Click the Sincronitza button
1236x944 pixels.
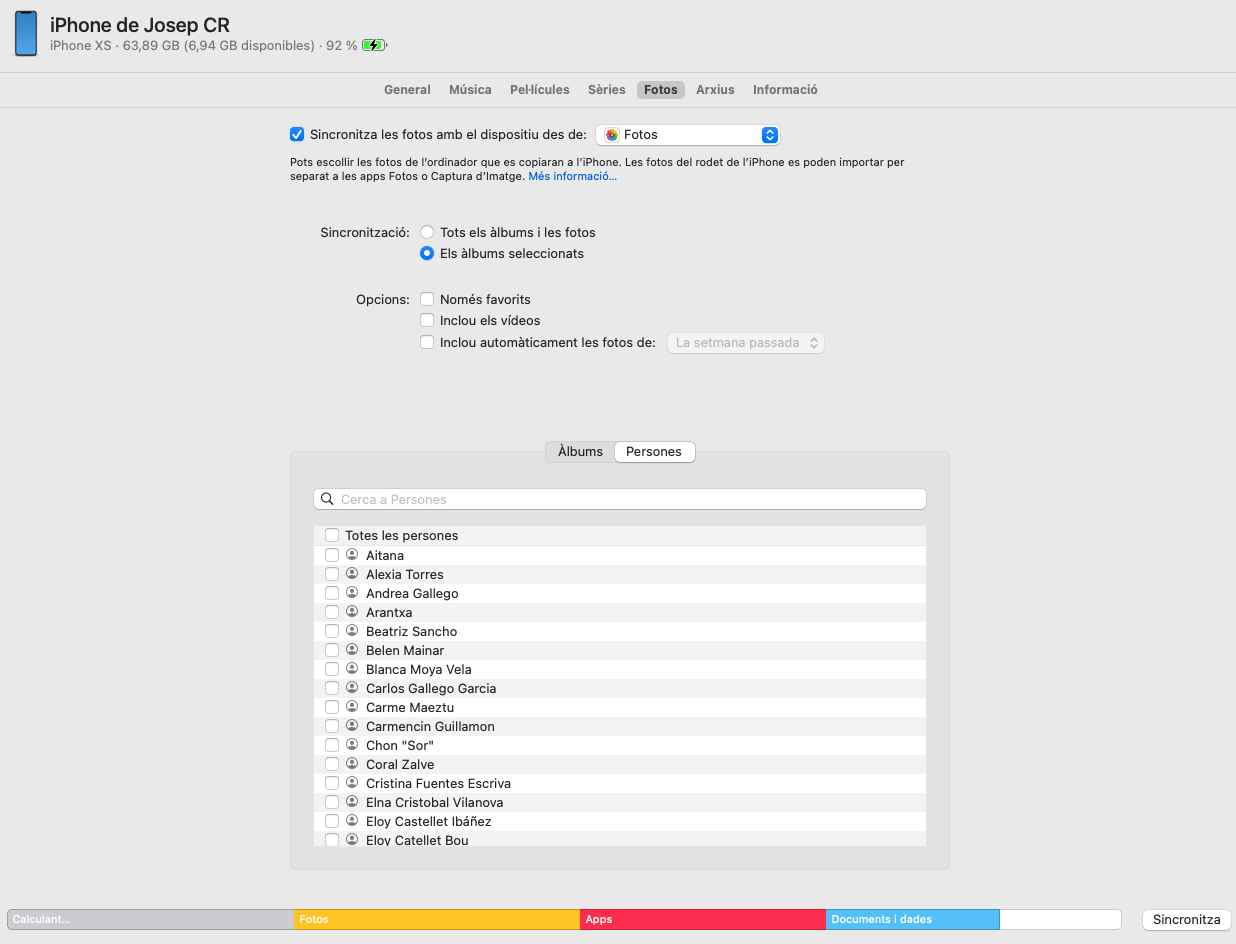pyautogui.click(x=1186, y=920)
